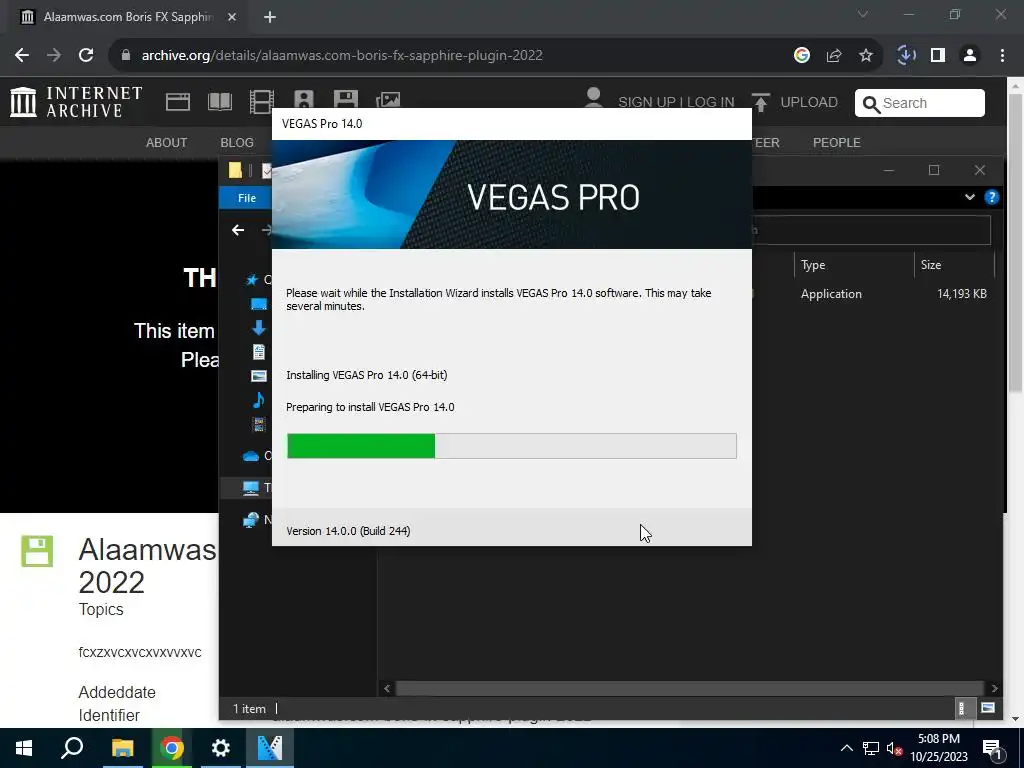This screenshot has width=1024, height=768.
Task: Focus the Internet Archive search box
Action: [920, 103]
